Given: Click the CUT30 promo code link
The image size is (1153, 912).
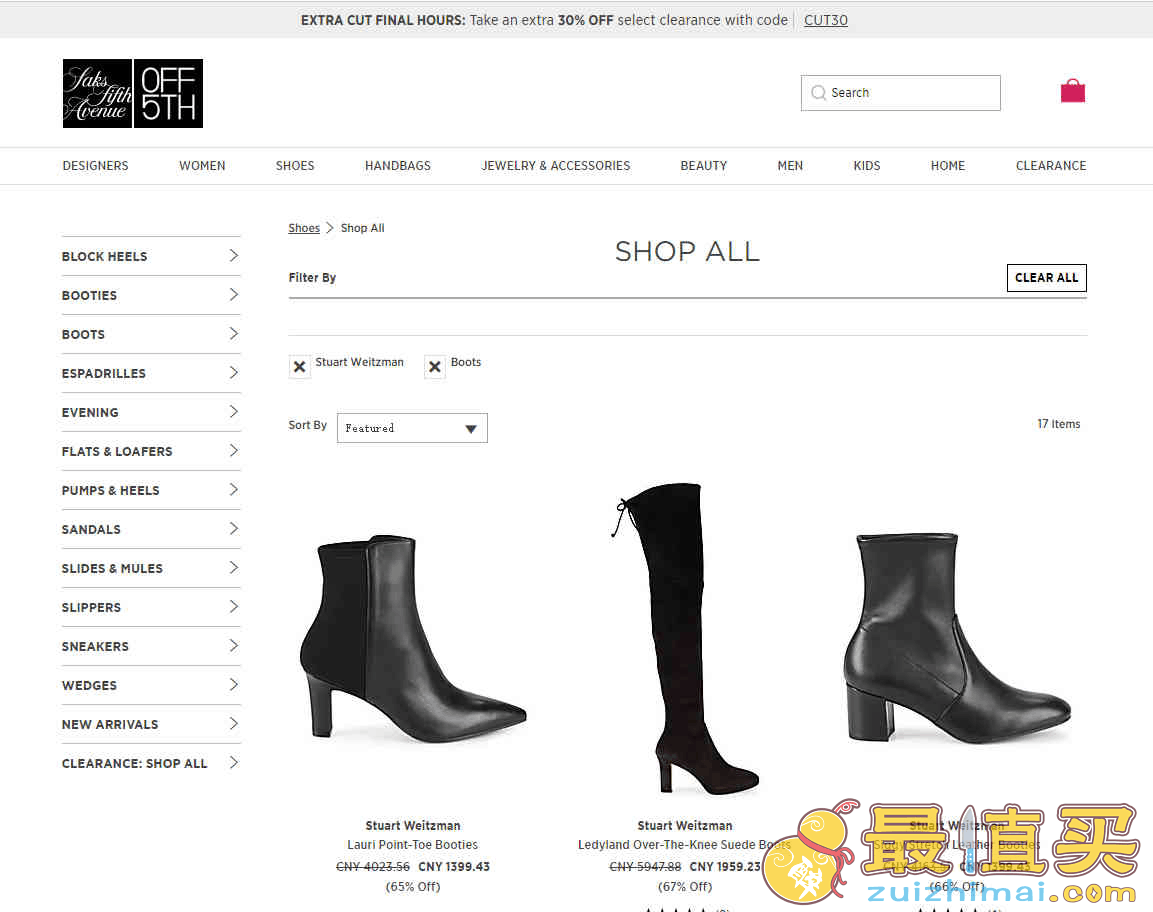Looking at the screenshot, I should [826, 20].
